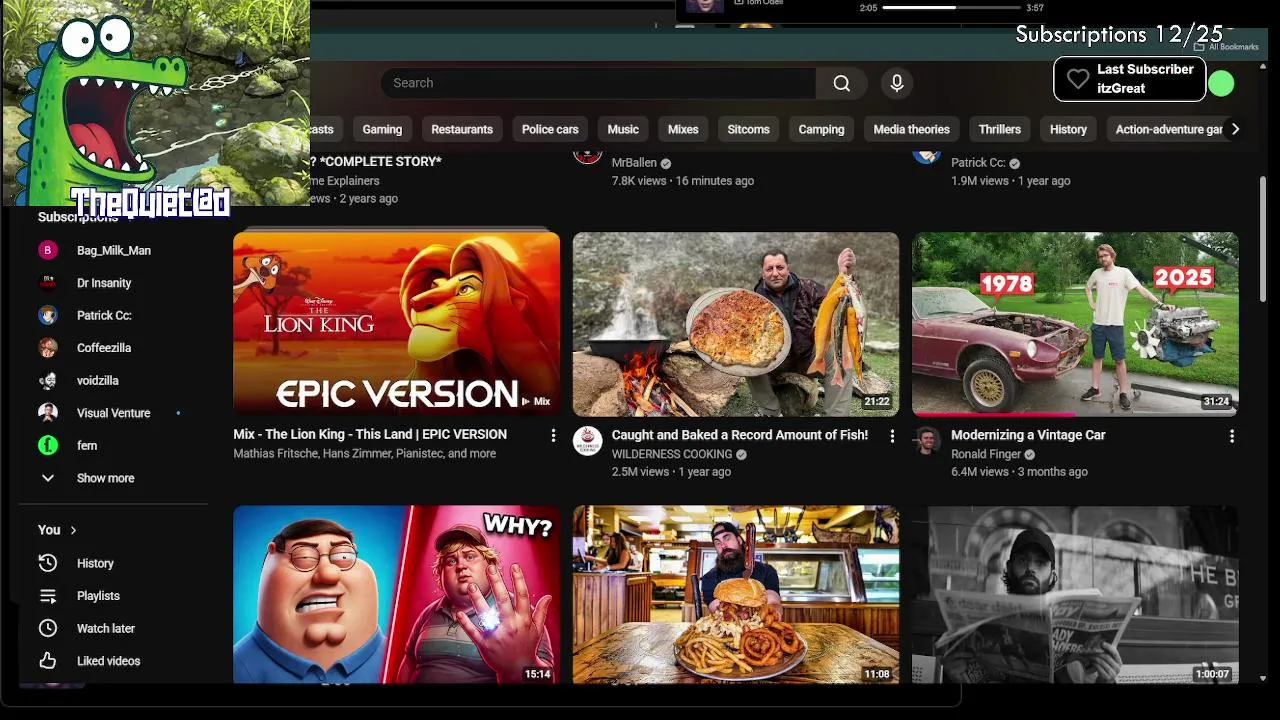Play the Peter Griffin WHY? thumbnail
This screenshot has height=720, width=1280.
point(397,595)
